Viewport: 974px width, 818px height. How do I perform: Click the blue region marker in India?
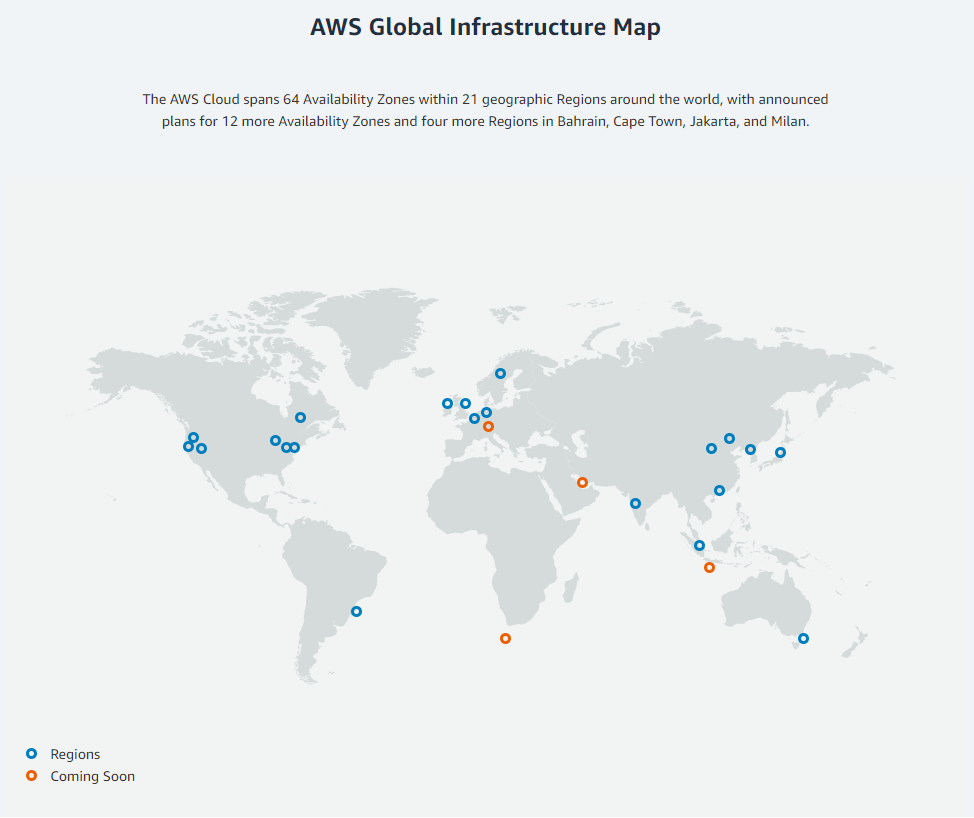point(635,503)
